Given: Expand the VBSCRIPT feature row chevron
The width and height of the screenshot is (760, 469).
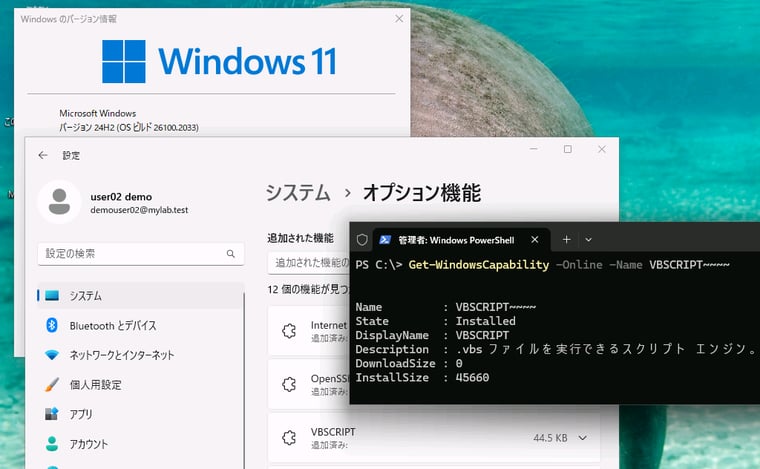Looking at the screenshot, I should (x=583, y=438).
